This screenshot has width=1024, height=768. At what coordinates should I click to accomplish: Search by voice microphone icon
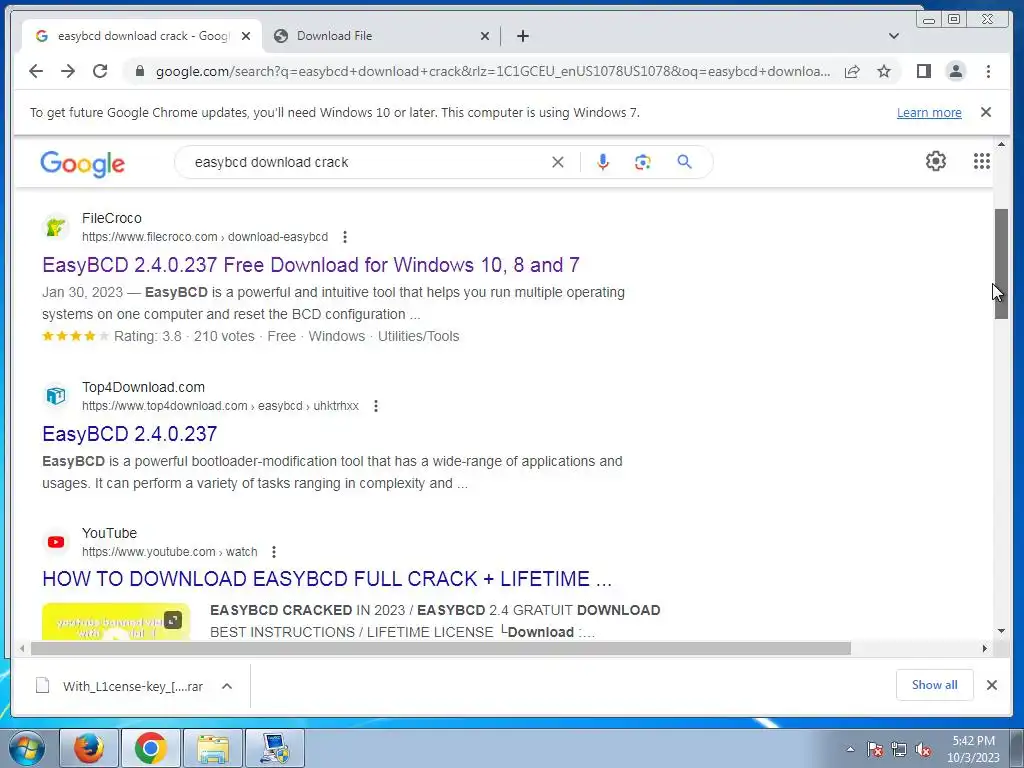point(603,162)
